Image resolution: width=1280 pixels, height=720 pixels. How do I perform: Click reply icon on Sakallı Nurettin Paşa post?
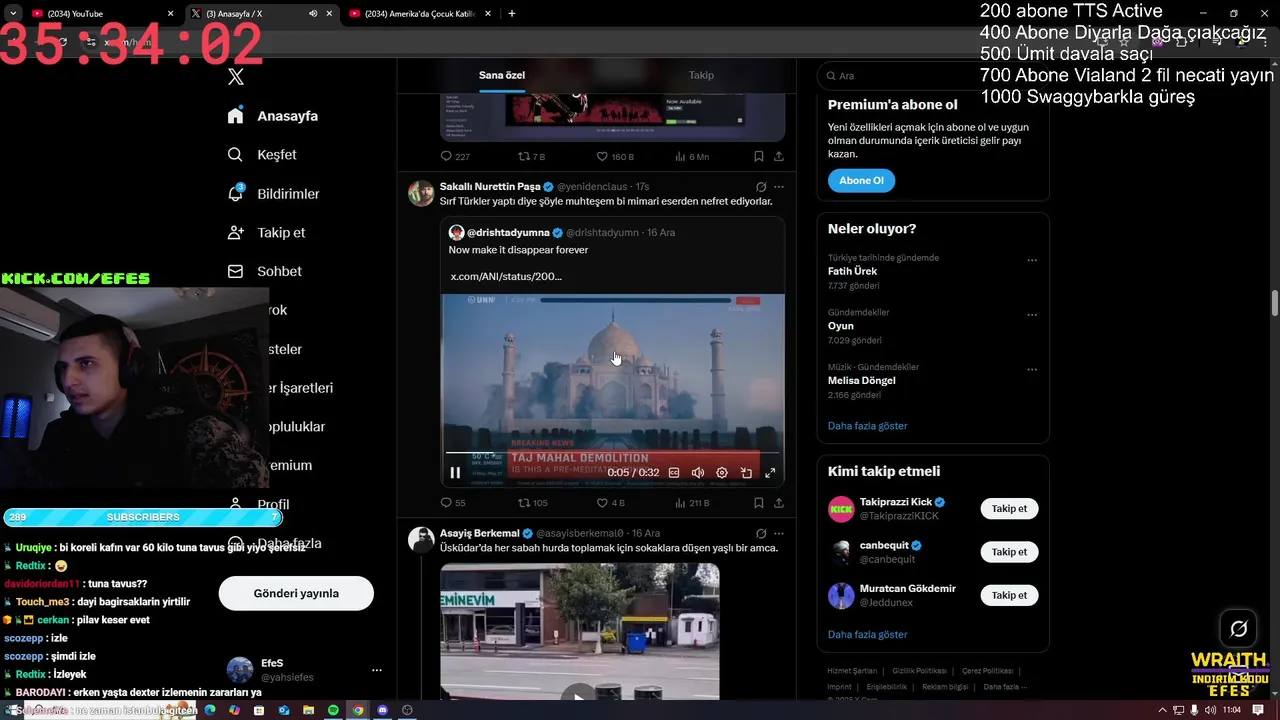click(446, 503)
